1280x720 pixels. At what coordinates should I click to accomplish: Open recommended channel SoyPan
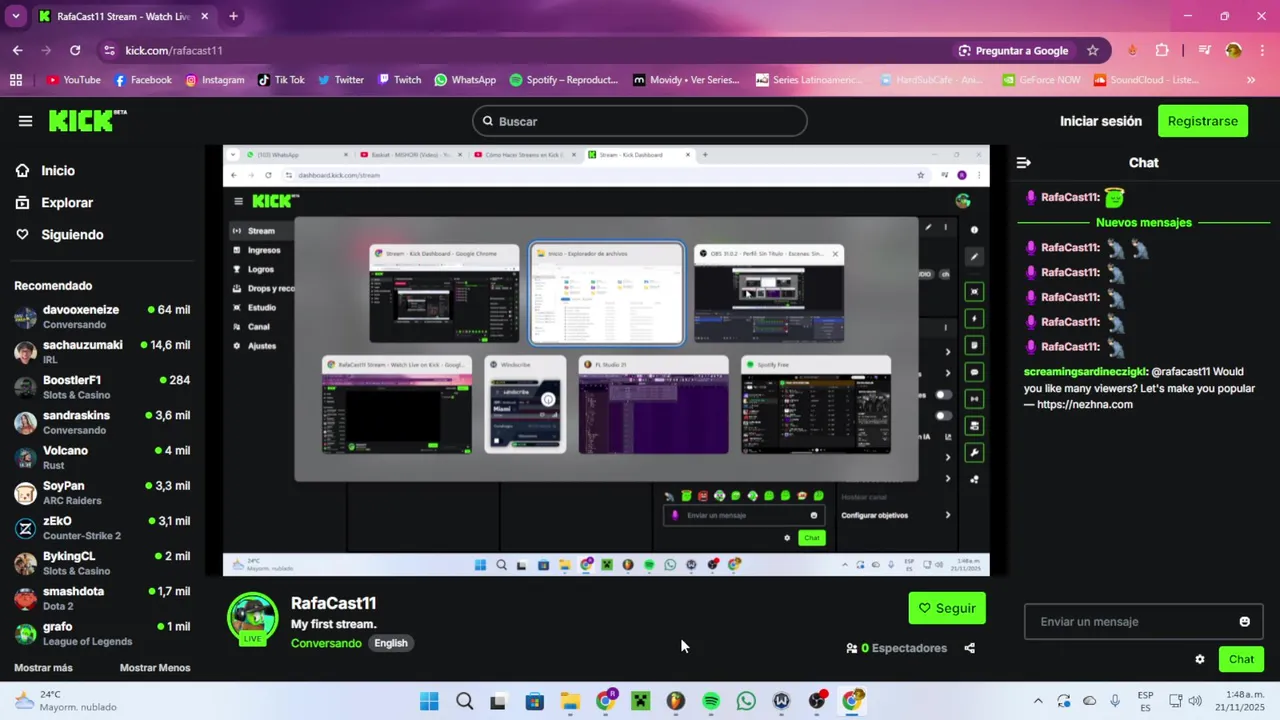click(x=102, y=493)
